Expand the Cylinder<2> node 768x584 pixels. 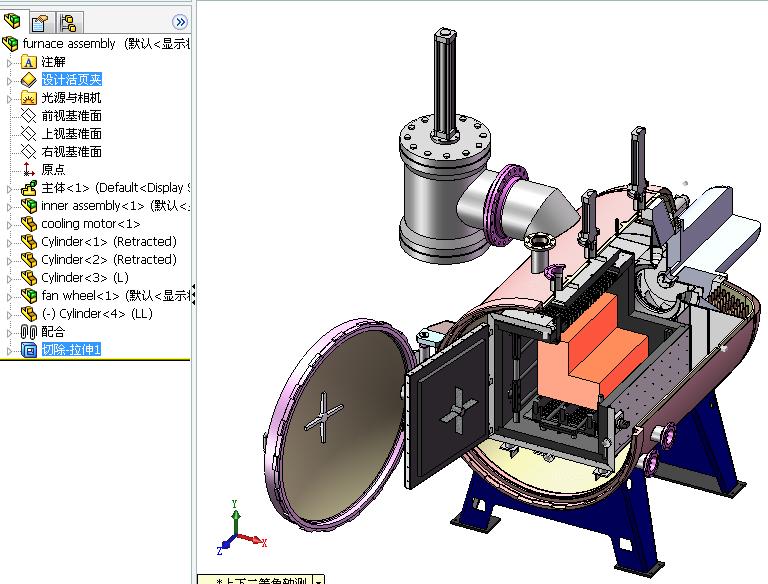click(9, 261)
